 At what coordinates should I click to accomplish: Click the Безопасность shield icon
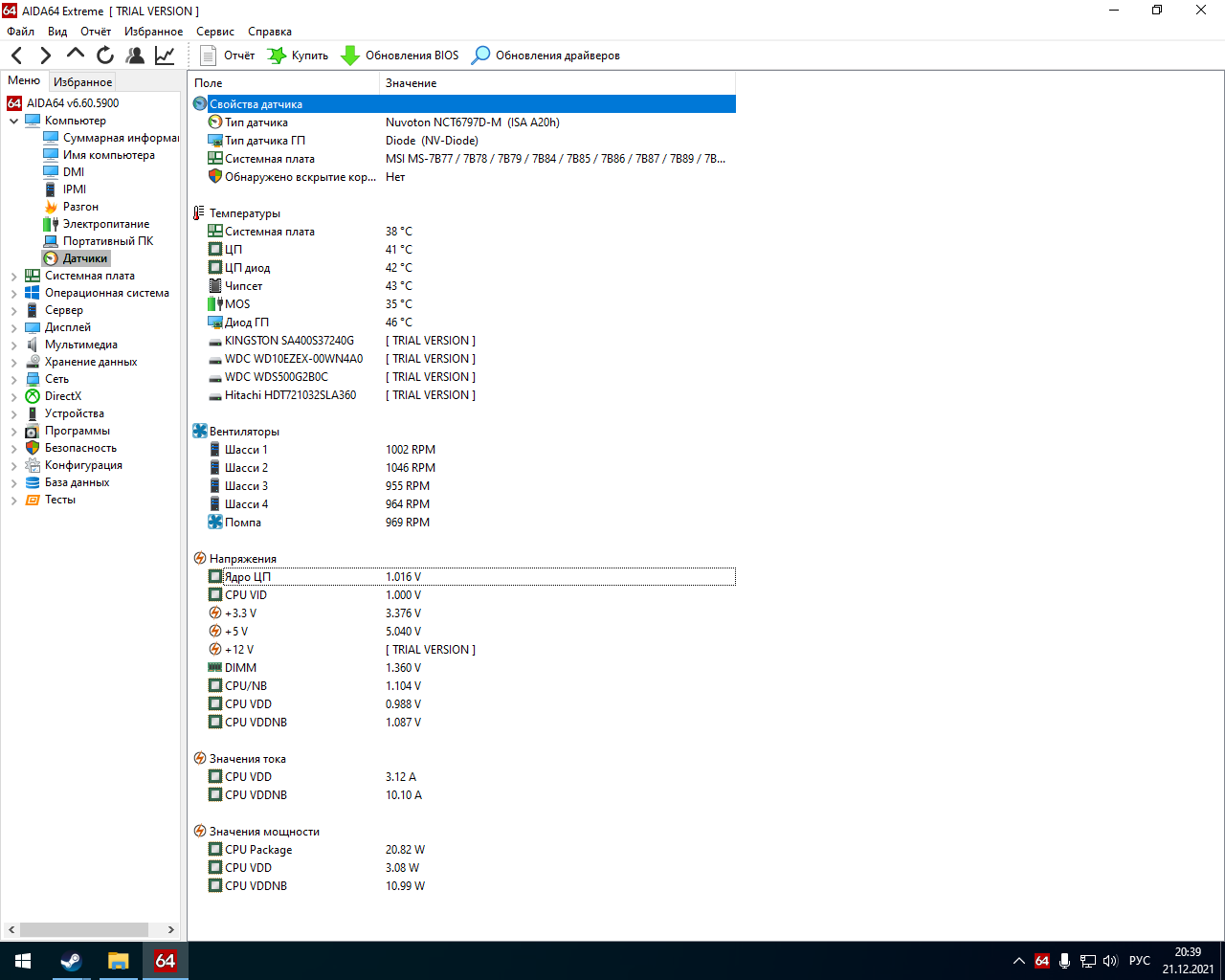(x=33, y=448)
